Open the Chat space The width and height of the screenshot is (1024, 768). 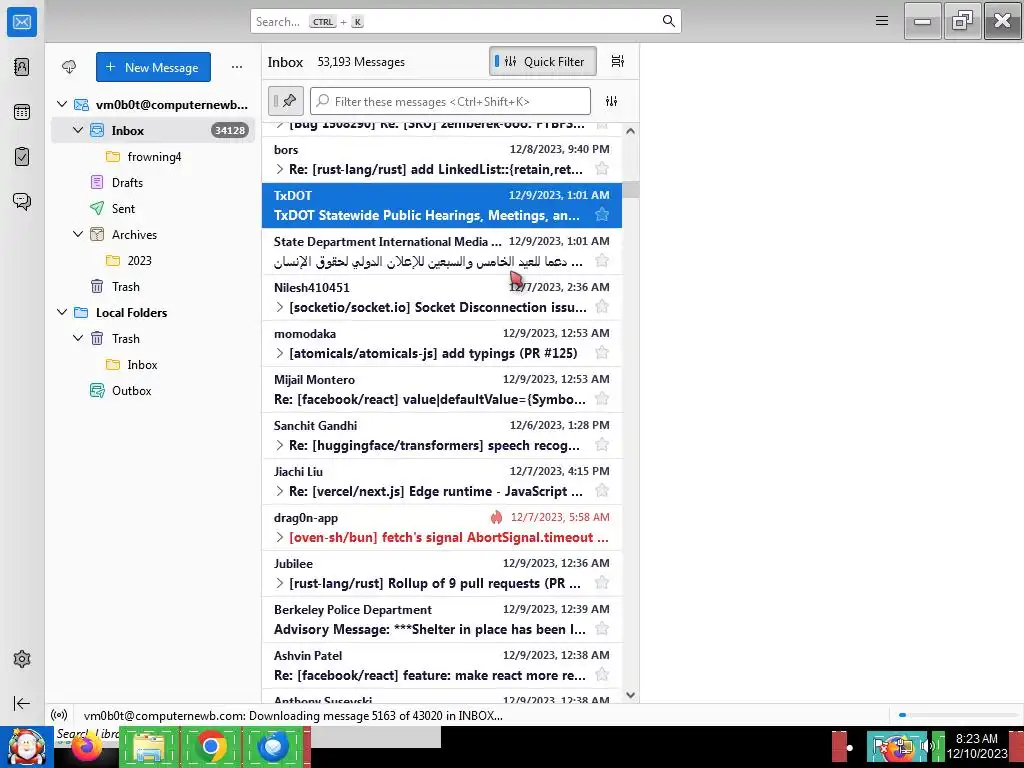(x=22, y=201)
